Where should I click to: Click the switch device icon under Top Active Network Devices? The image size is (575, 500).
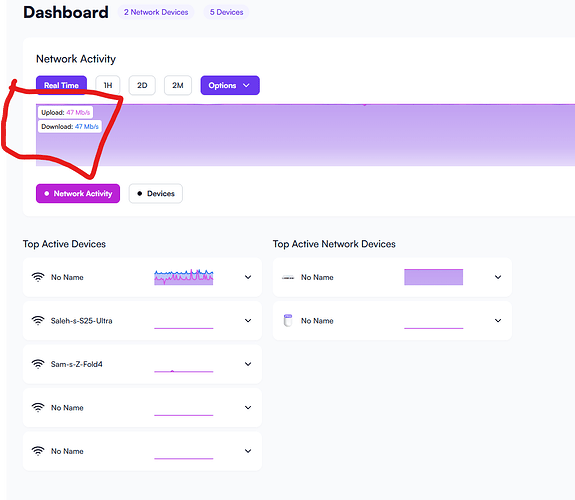(x=288, y=278)
